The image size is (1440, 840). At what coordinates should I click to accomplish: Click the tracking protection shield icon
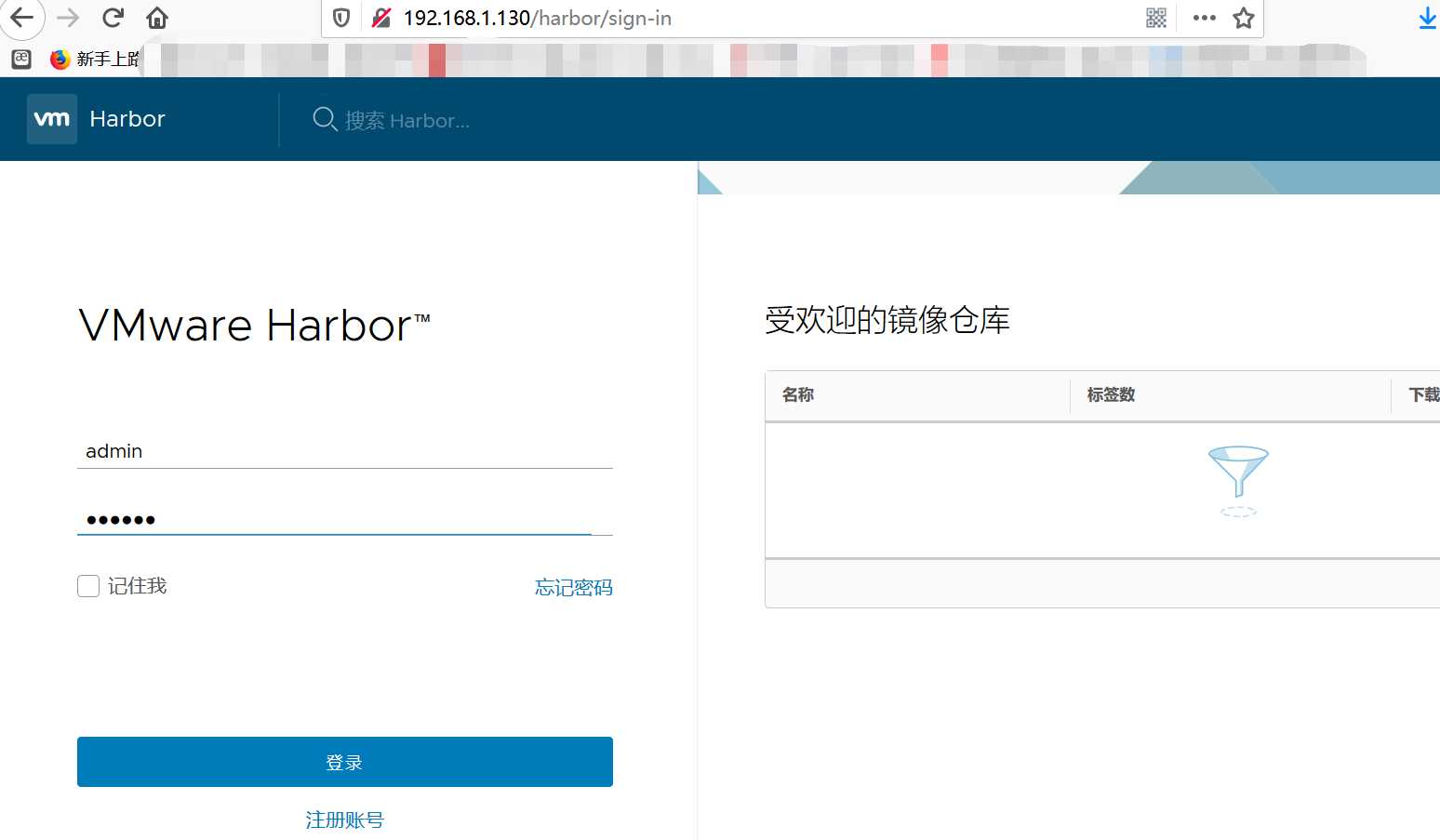(340, 18)
